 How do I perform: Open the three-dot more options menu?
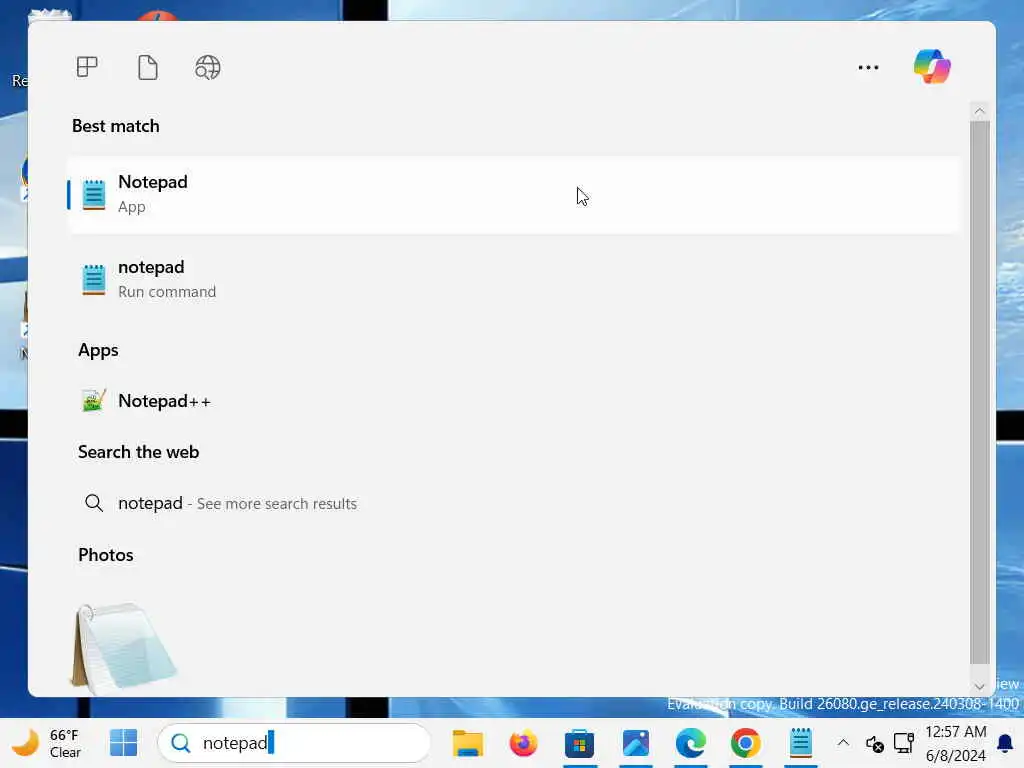tap(868, 67)
